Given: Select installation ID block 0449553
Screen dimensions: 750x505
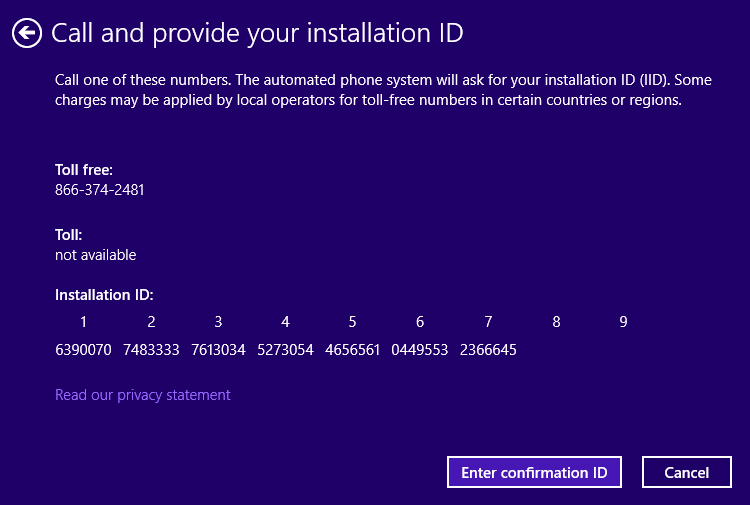Looking at the screenshot, I should [420, 350].
